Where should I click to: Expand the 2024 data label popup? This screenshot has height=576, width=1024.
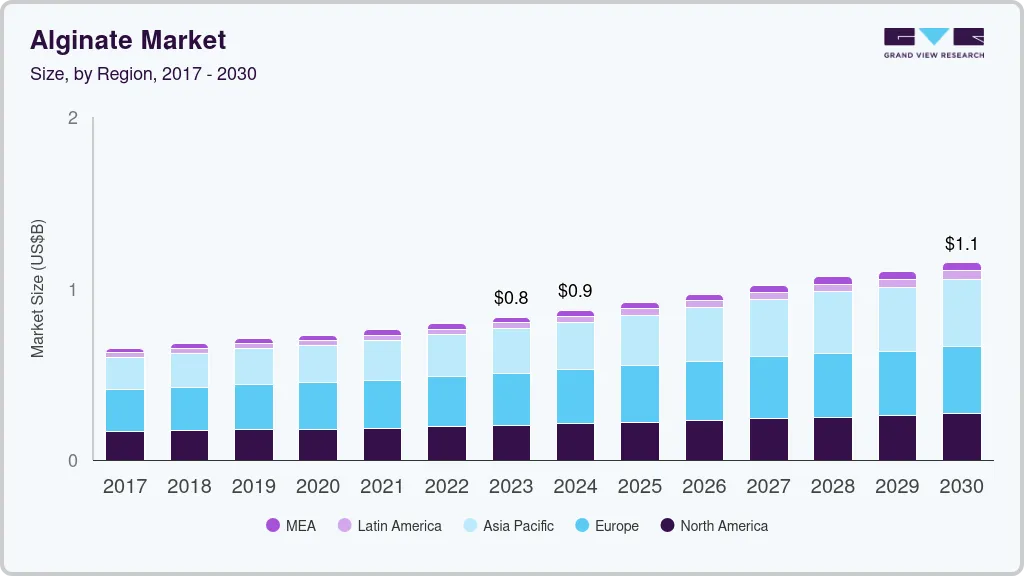click(575, 291)
